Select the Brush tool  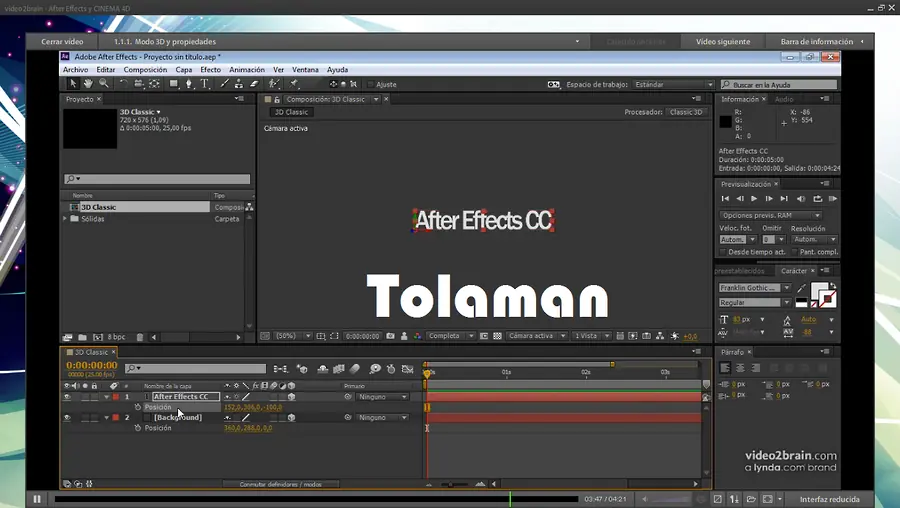coord(224,84)
